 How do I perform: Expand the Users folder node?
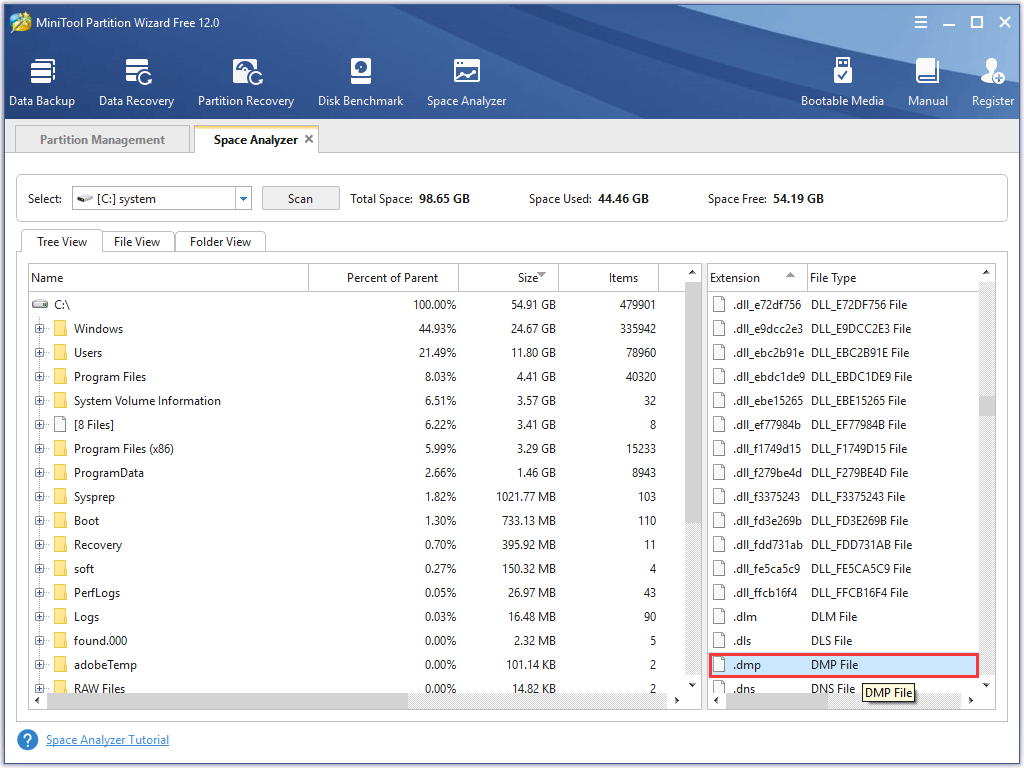point(39,353)
